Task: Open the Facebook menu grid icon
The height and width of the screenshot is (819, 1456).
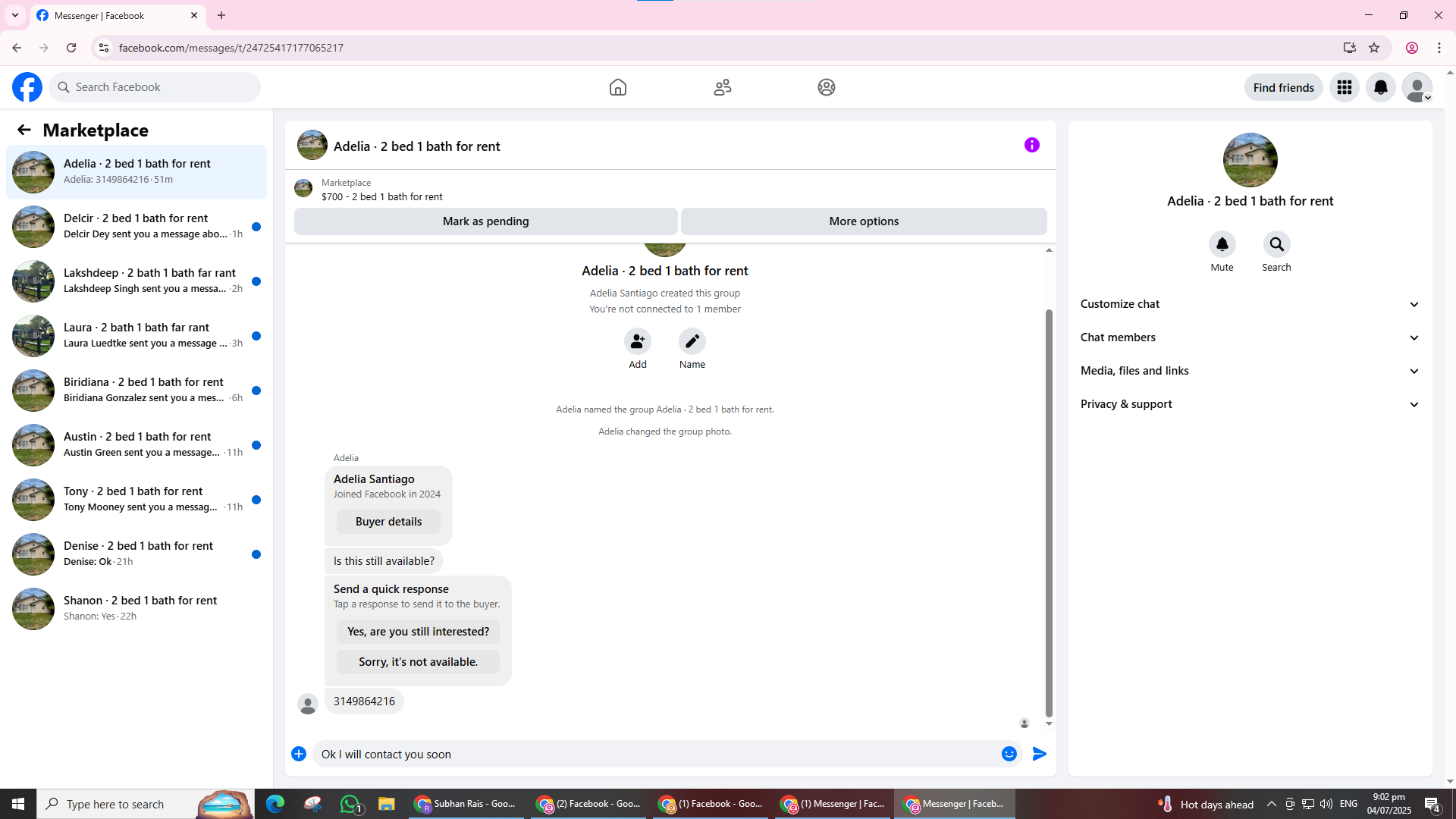Action: tap(1344, 87)
